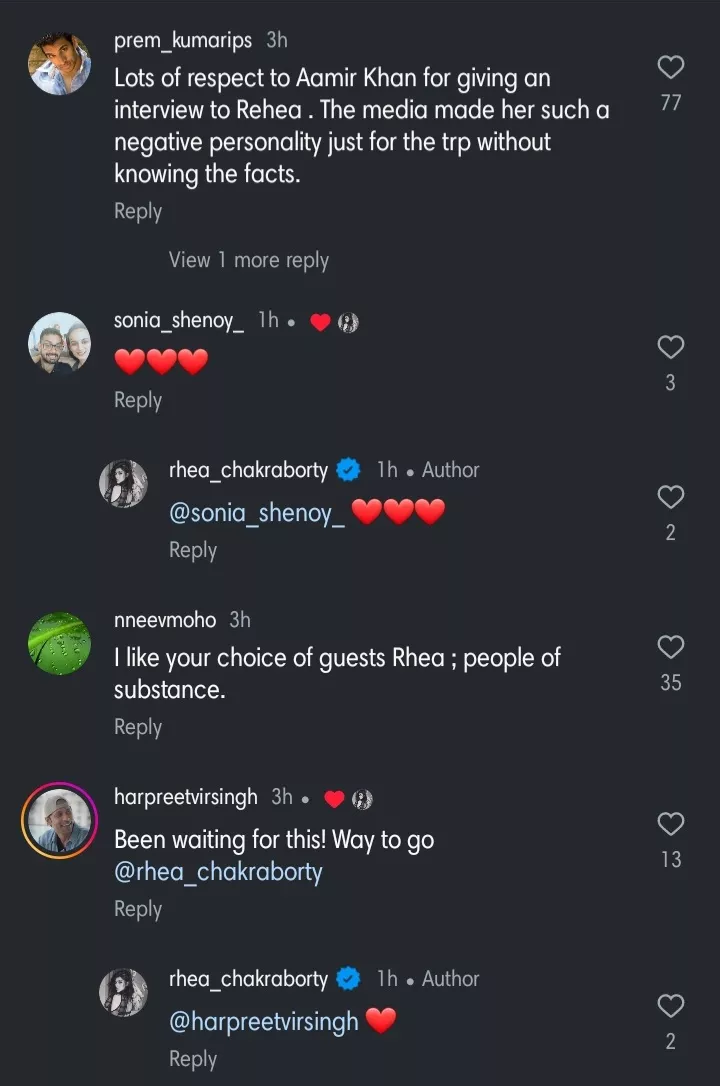
Task: Like rhea_chakraborty's reply to harpreetvirsingh
Action: [670, 1006]
